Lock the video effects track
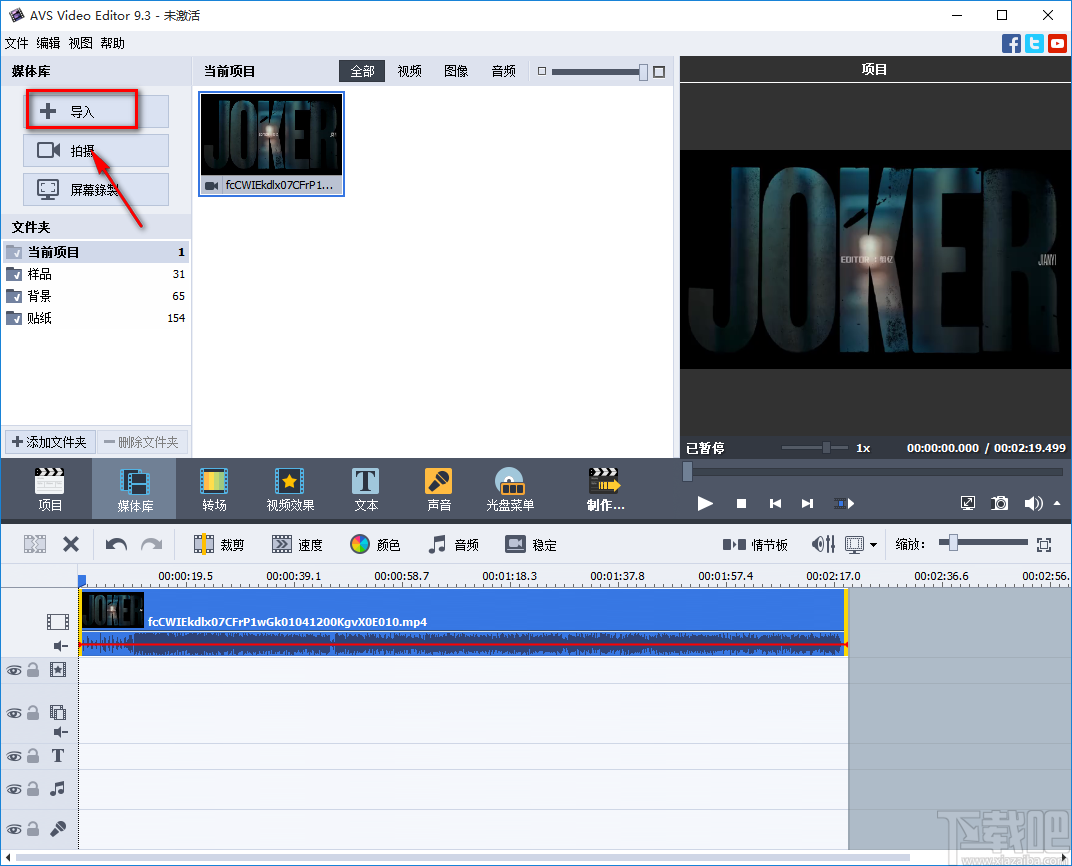This screenshot has height=866, width=1072. pyautogui.click(x=33, y=670)
